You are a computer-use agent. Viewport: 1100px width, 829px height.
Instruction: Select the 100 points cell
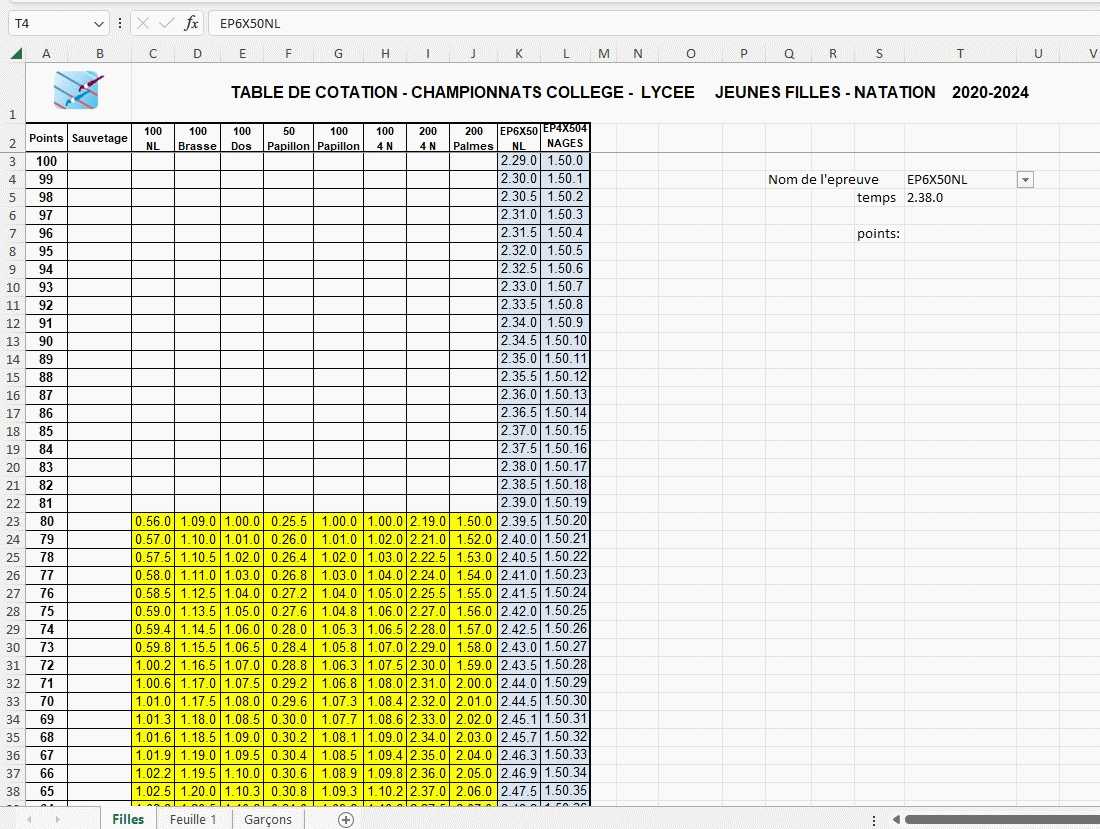(46, 161)
